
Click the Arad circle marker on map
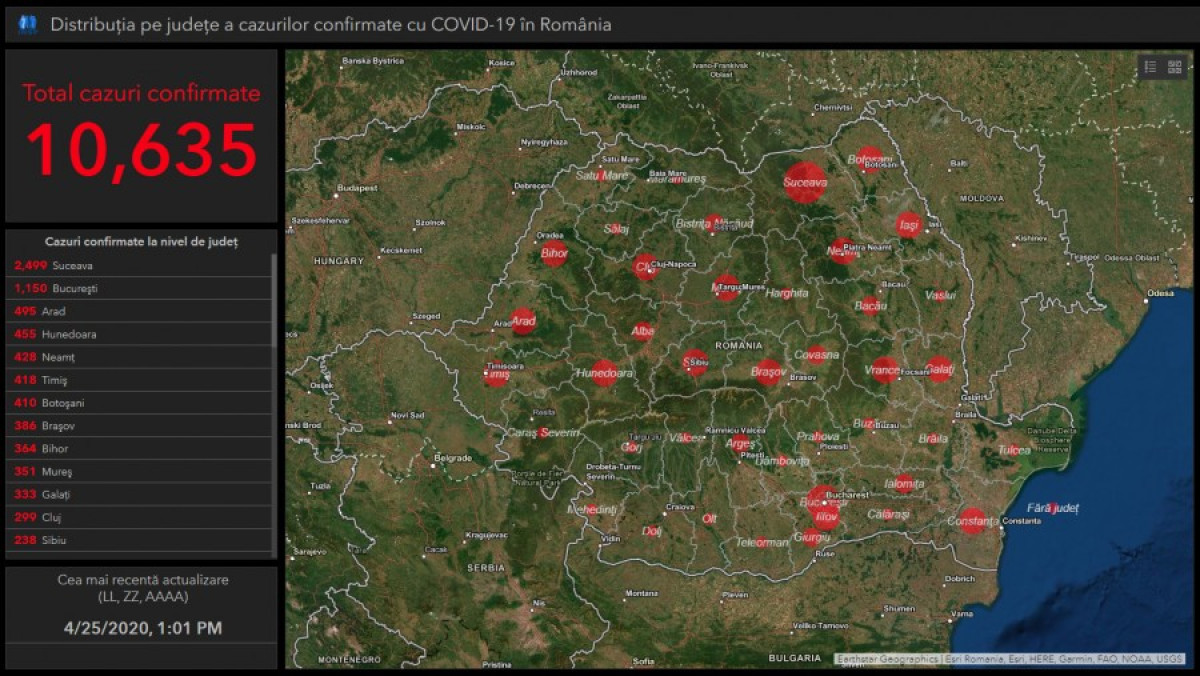523,321
